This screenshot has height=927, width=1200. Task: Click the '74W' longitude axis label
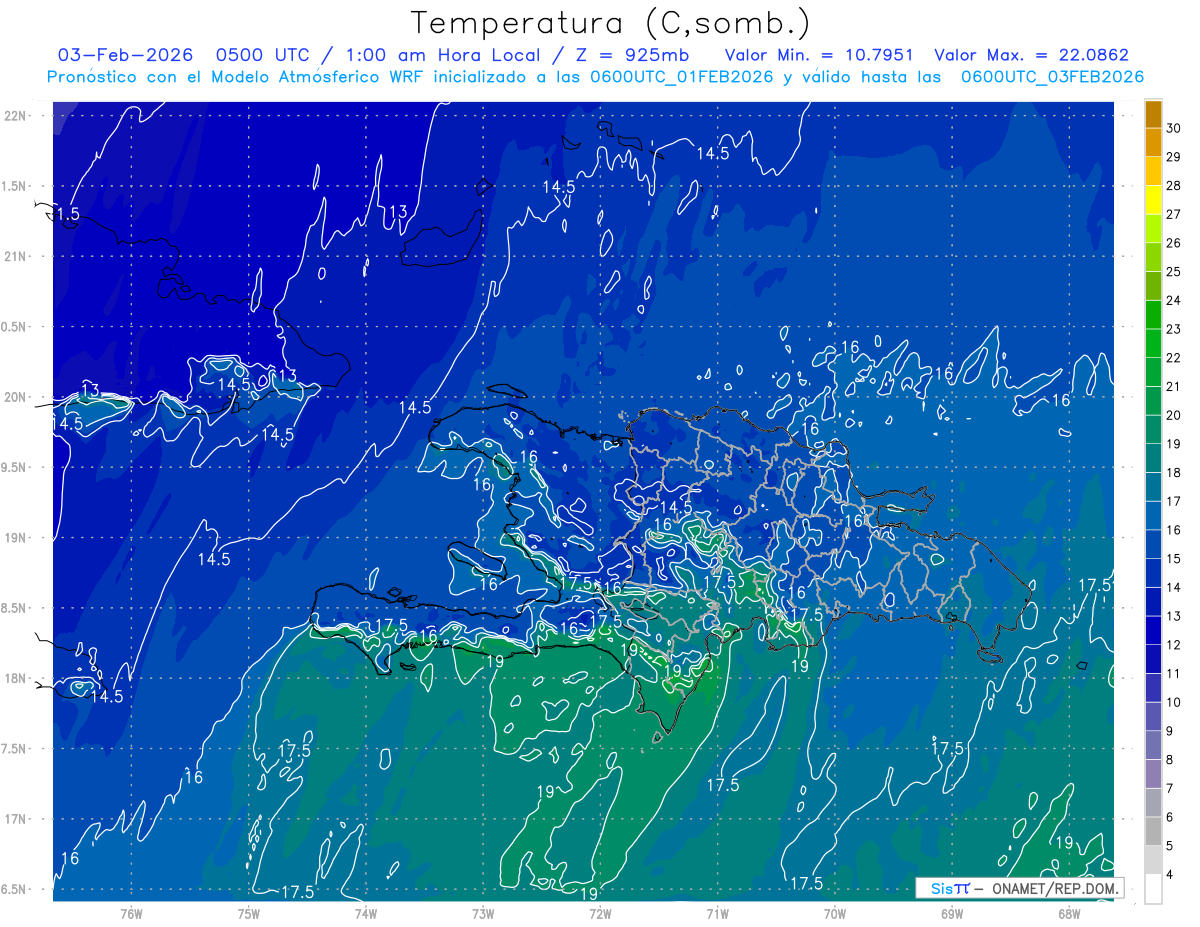(366, 914)
